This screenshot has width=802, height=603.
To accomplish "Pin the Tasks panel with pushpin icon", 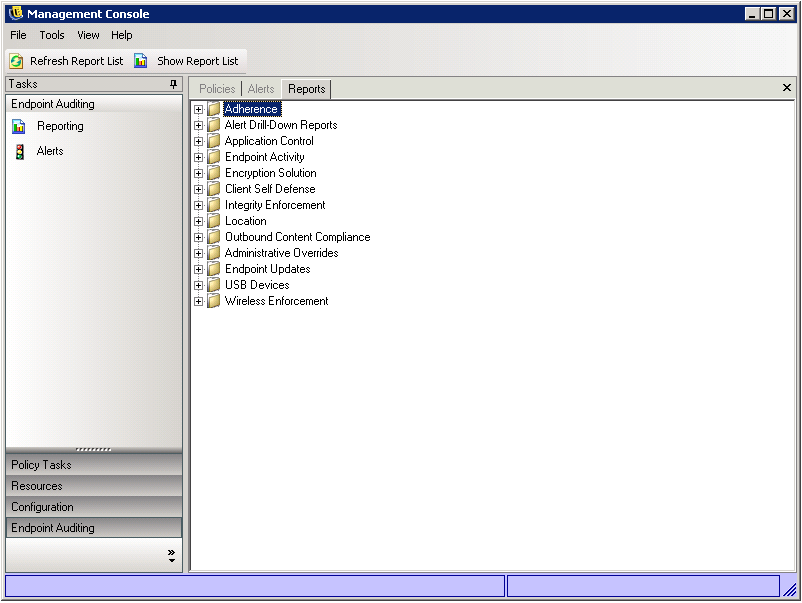I will coord(173,84).
